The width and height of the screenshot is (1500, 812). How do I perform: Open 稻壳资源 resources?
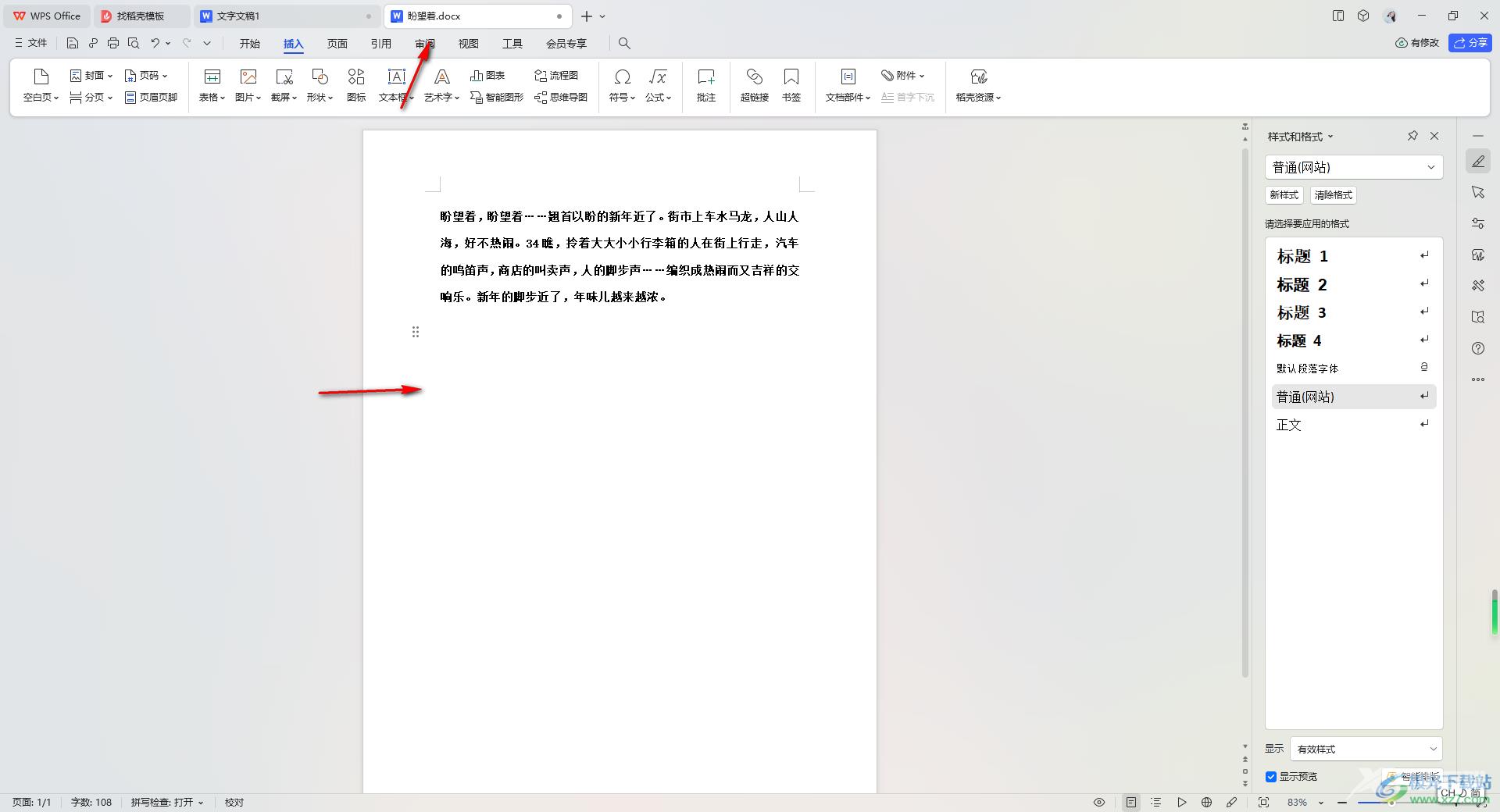979,85
